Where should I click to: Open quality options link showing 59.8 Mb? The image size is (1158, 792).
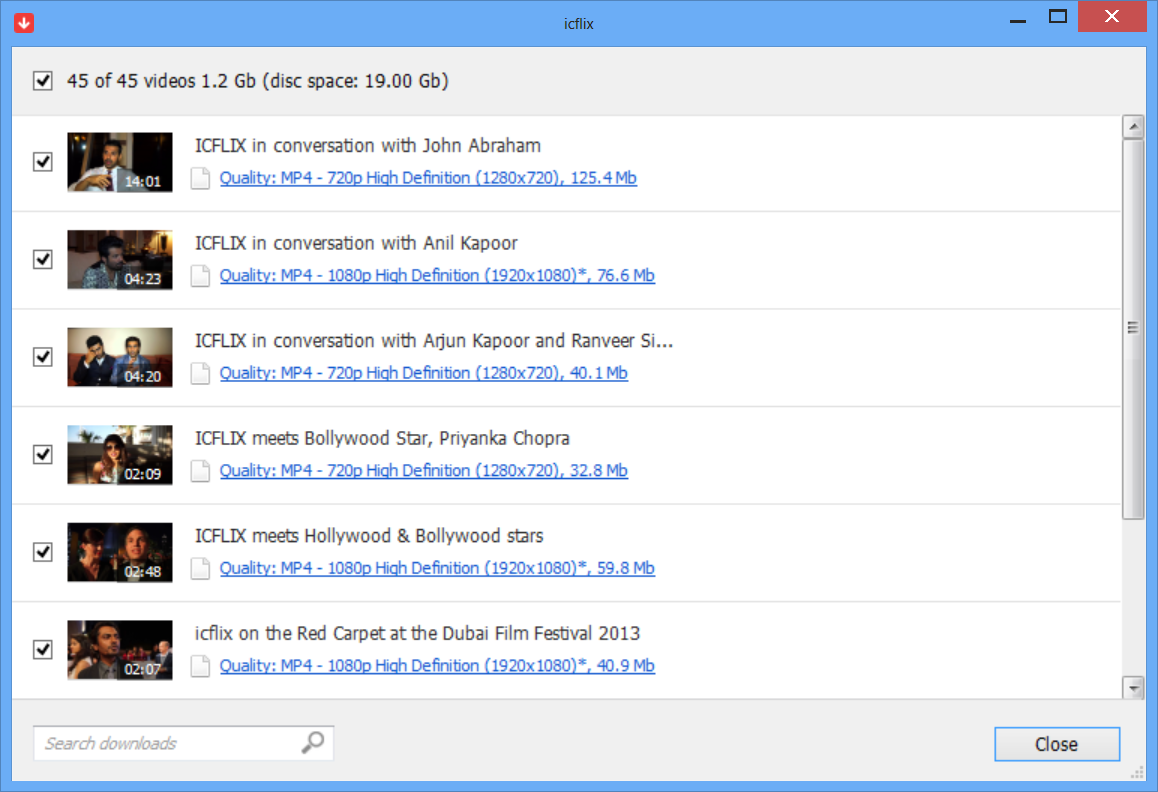(437, 568)
